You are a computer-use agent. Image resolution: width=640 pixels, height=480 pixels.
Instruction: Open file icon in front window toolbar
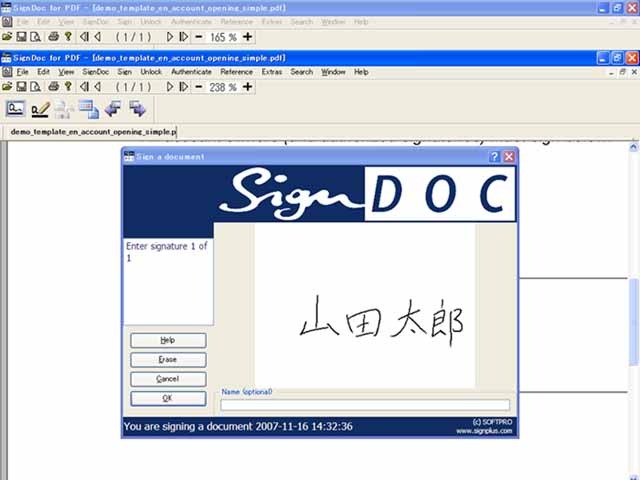pos(7,87)
